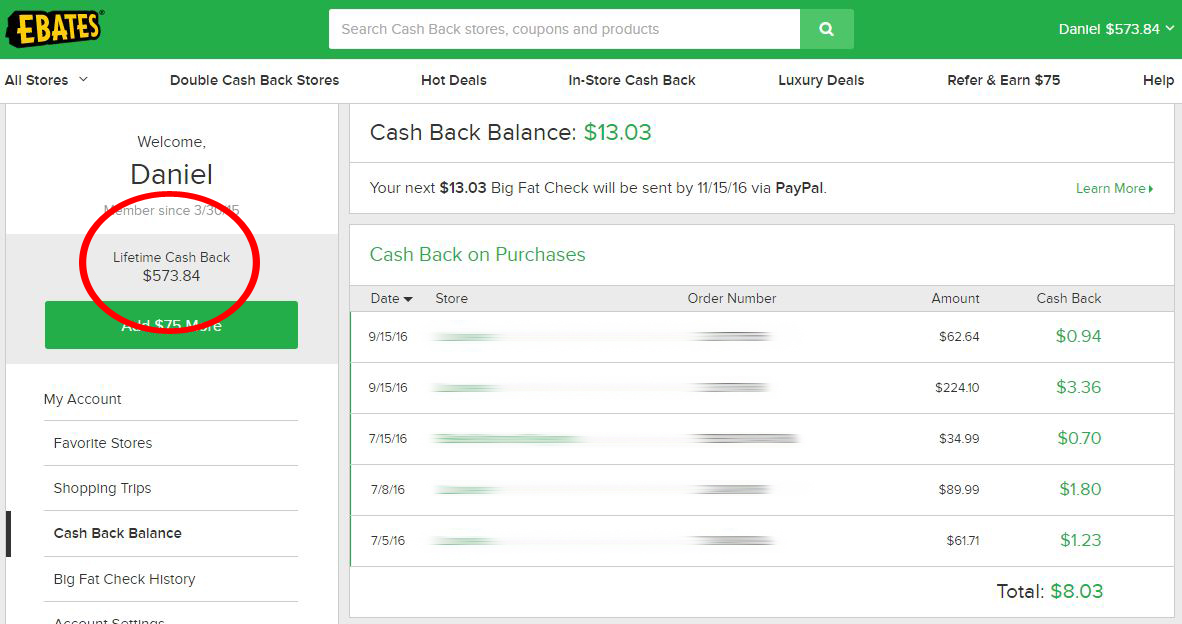Type in the Search Cash Back stores field
Viewport: 1182px width, 624px height.
coord(564,29)
